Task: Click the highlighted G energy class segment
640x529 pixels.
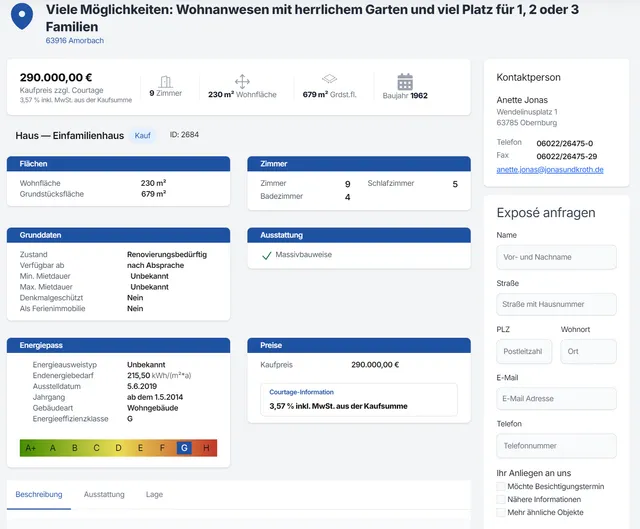Action: tap(184, 448)
